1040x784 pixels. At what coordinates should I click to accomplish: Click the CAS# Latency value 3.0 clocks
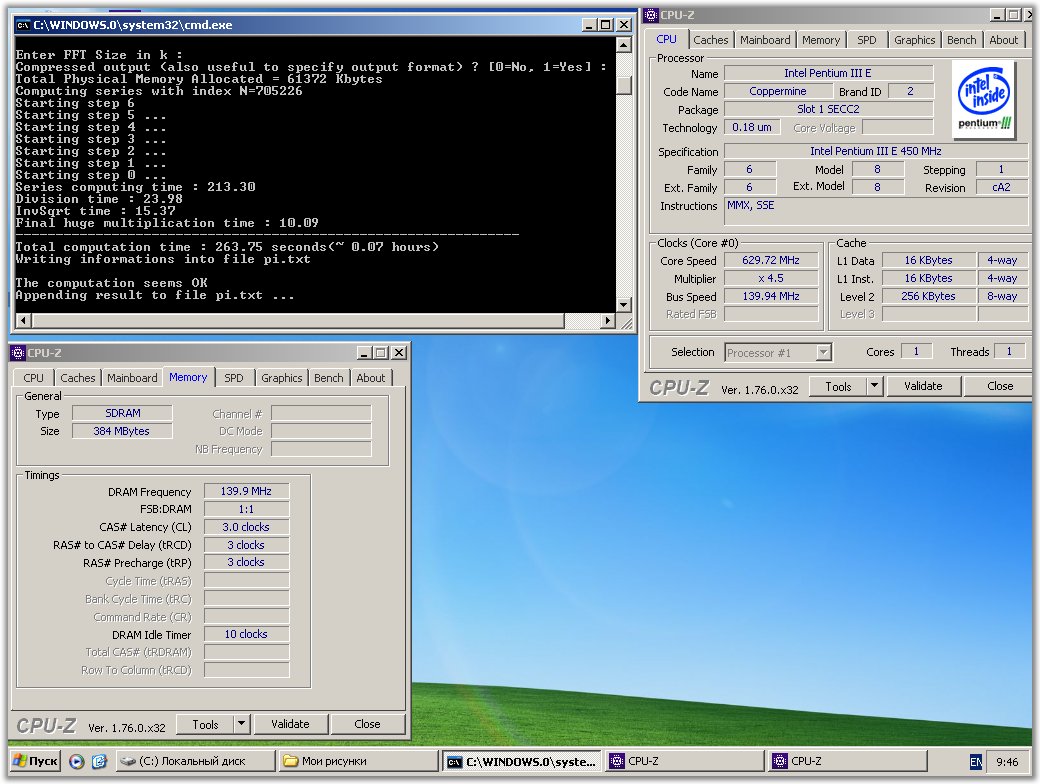[x=246, y=527]
